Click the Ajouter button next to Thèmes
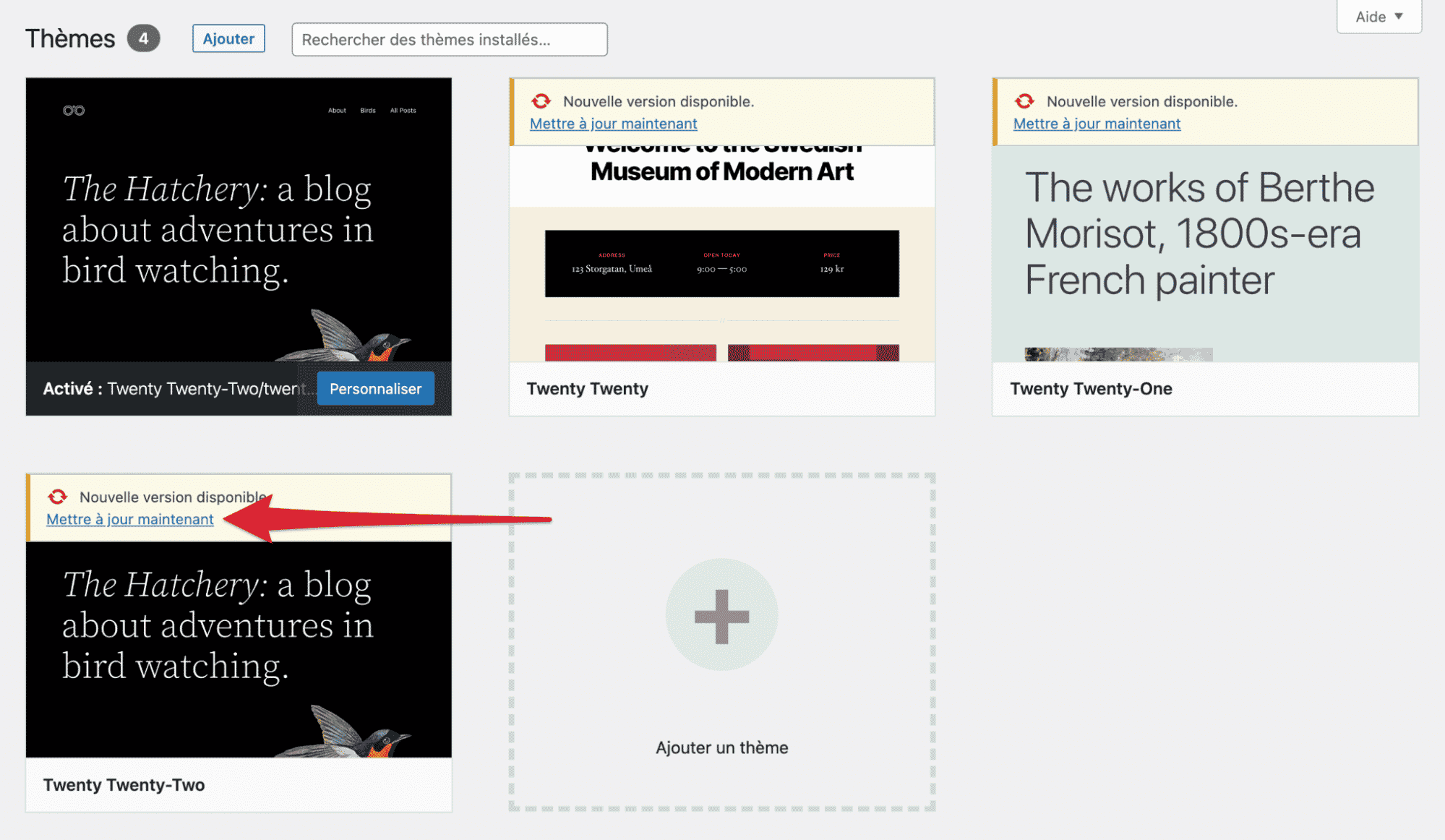The width and height of the screenshot is (1445, 840). 228,38
